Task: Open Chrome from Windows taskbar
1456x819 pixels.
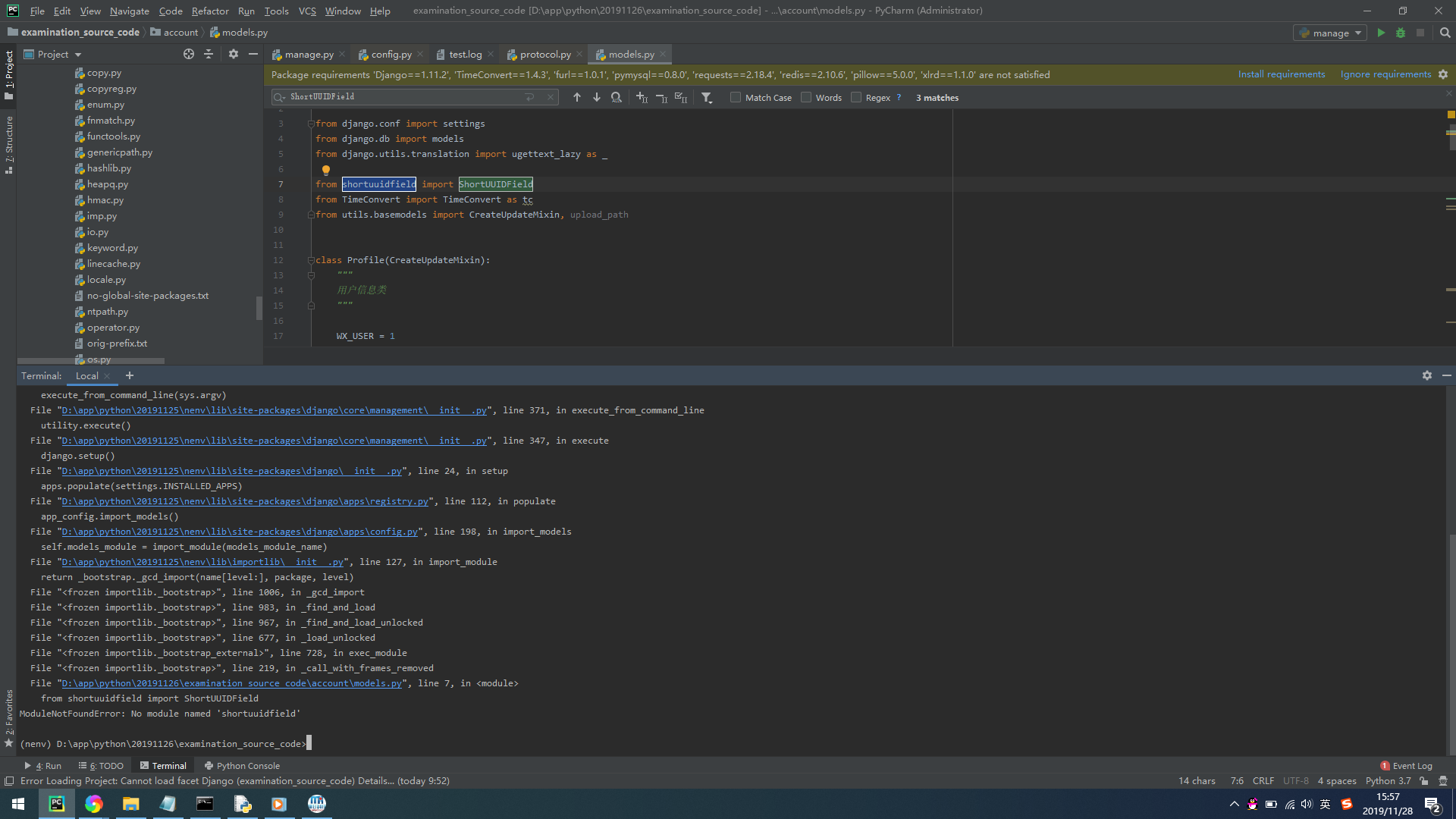Action: pyautogui.click(x=93, y=804)
